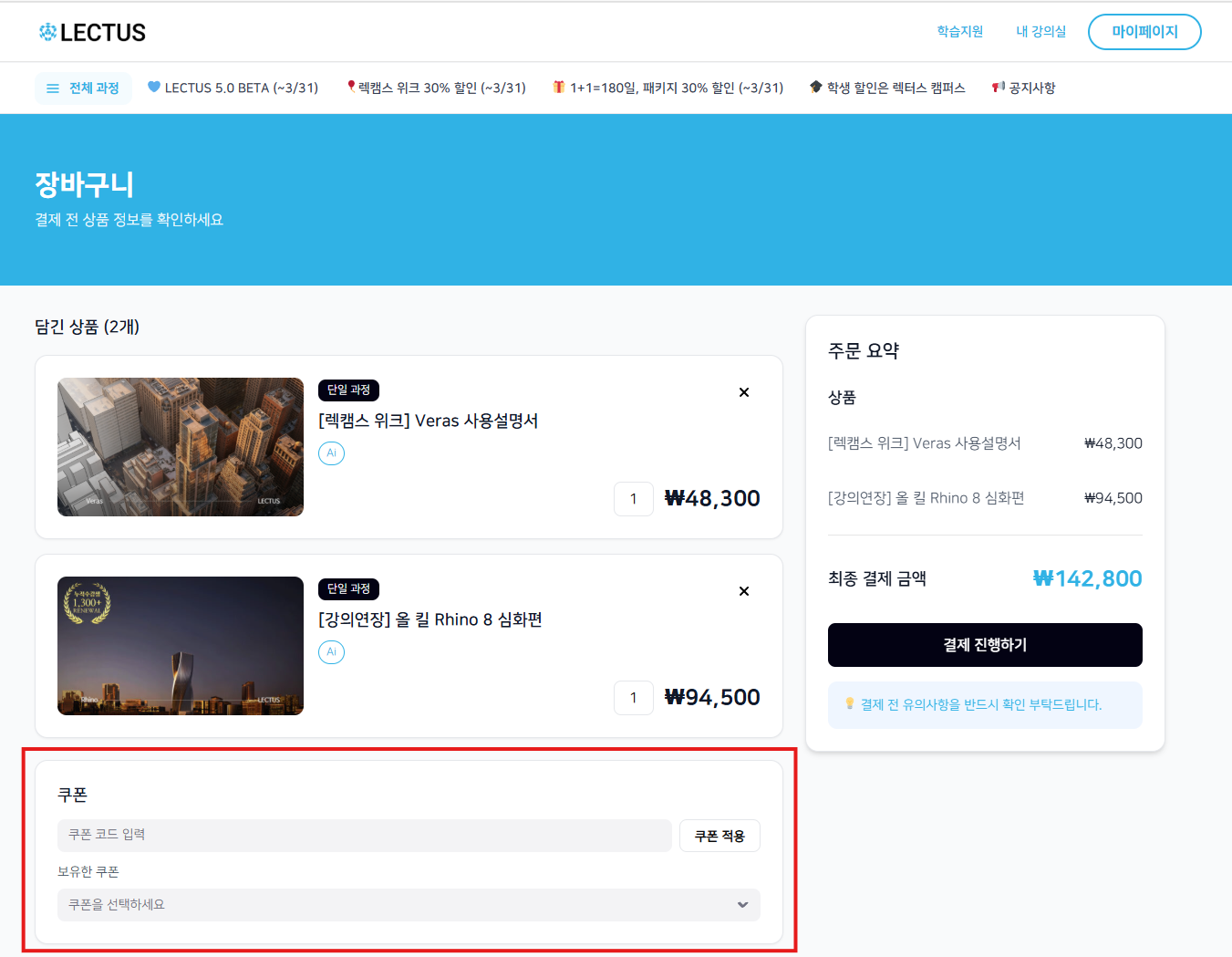Expand the 쿠폰을 선택하세요 dropdown
The height and width of the screenshot is (957, 1232).
coord(409,905)
